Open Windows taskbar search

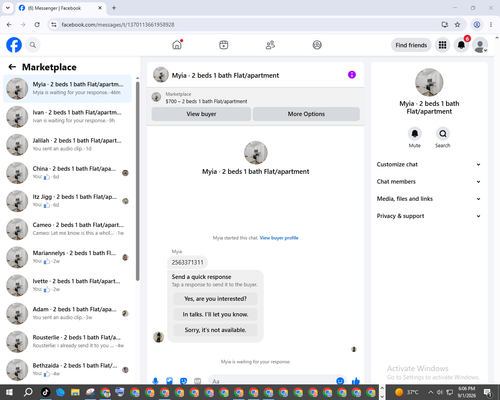point(28,392)
